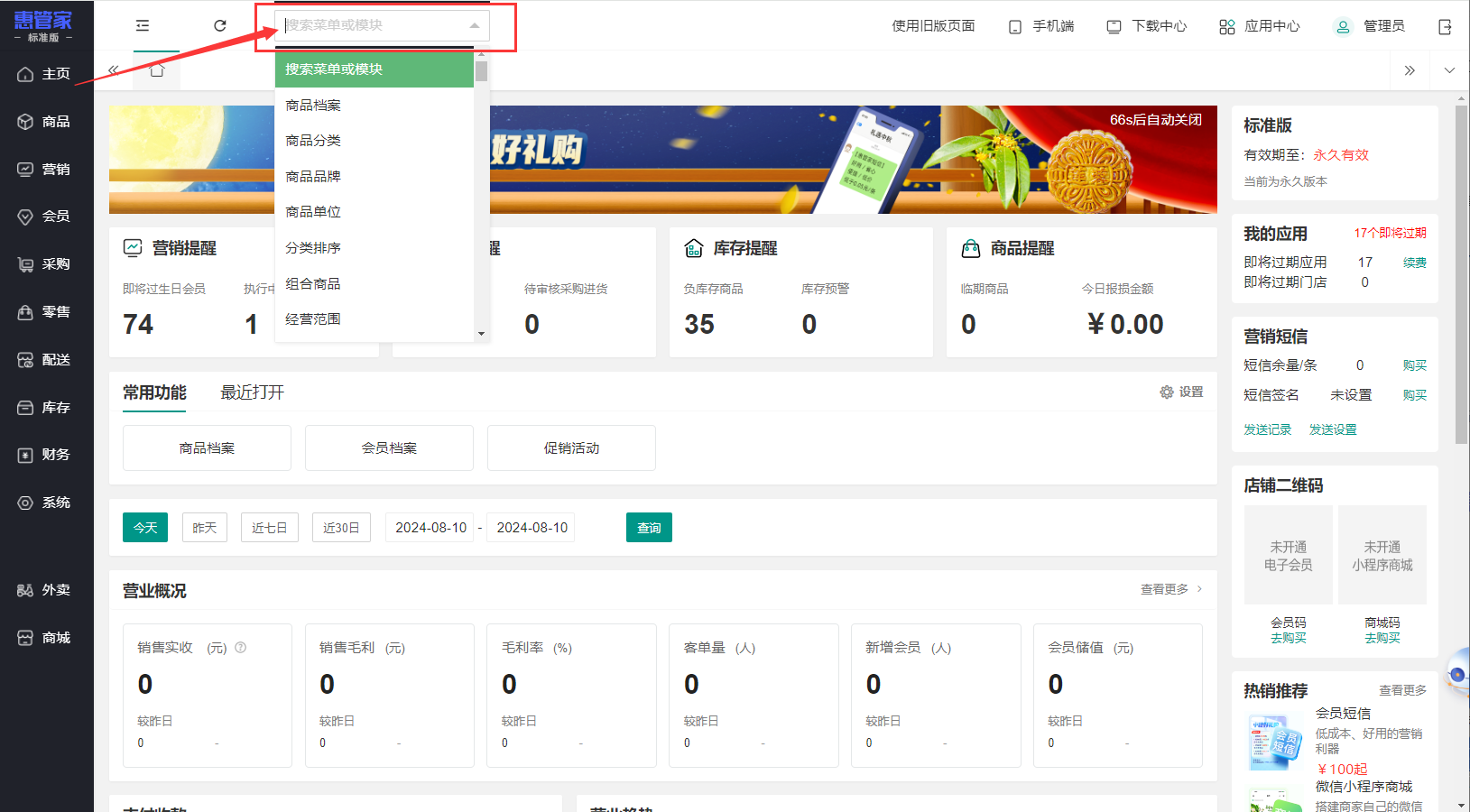1470x812 pixels.
Task: Click 去购买 under 商城码
Action: click(1382, 638)
